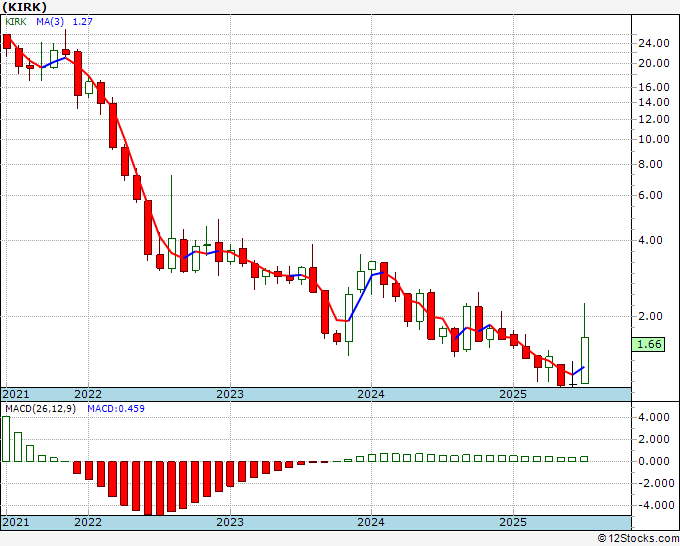
Task: Click the 4.000 MACD axis label
Action: 654,418
